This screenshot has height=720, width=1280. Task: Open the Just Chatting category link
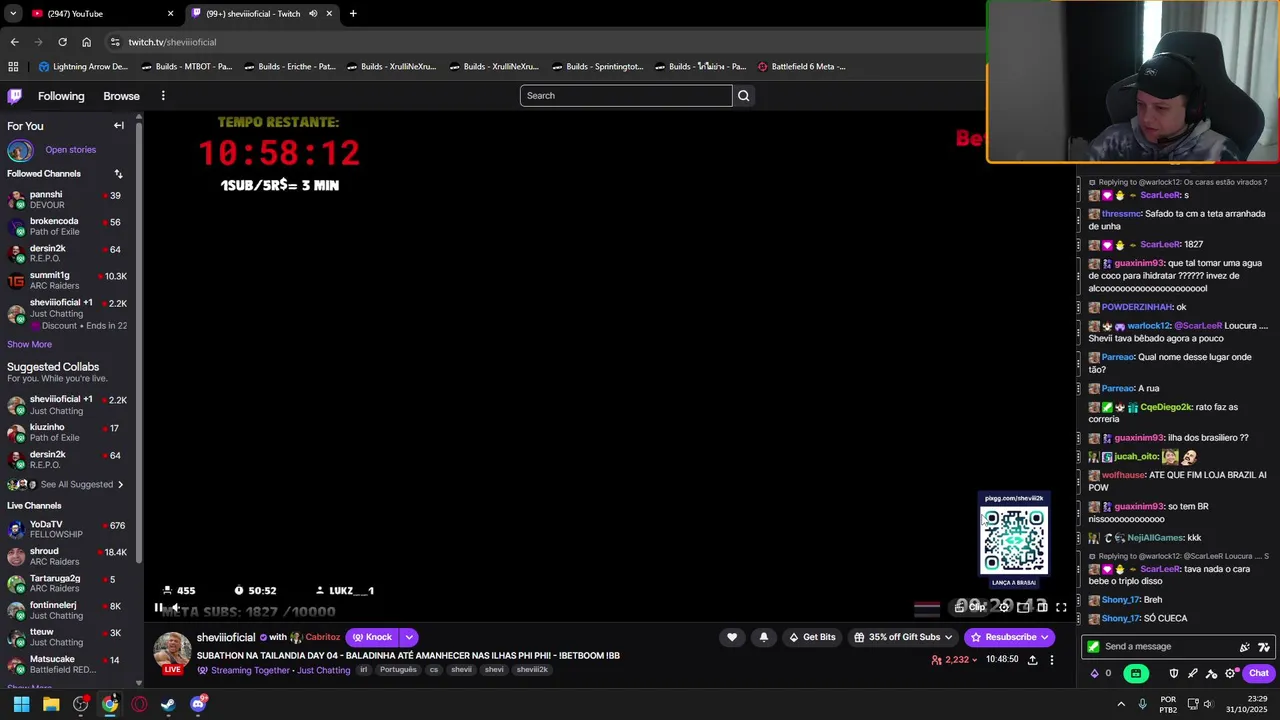pyautogui.click(x=323, y=670)
